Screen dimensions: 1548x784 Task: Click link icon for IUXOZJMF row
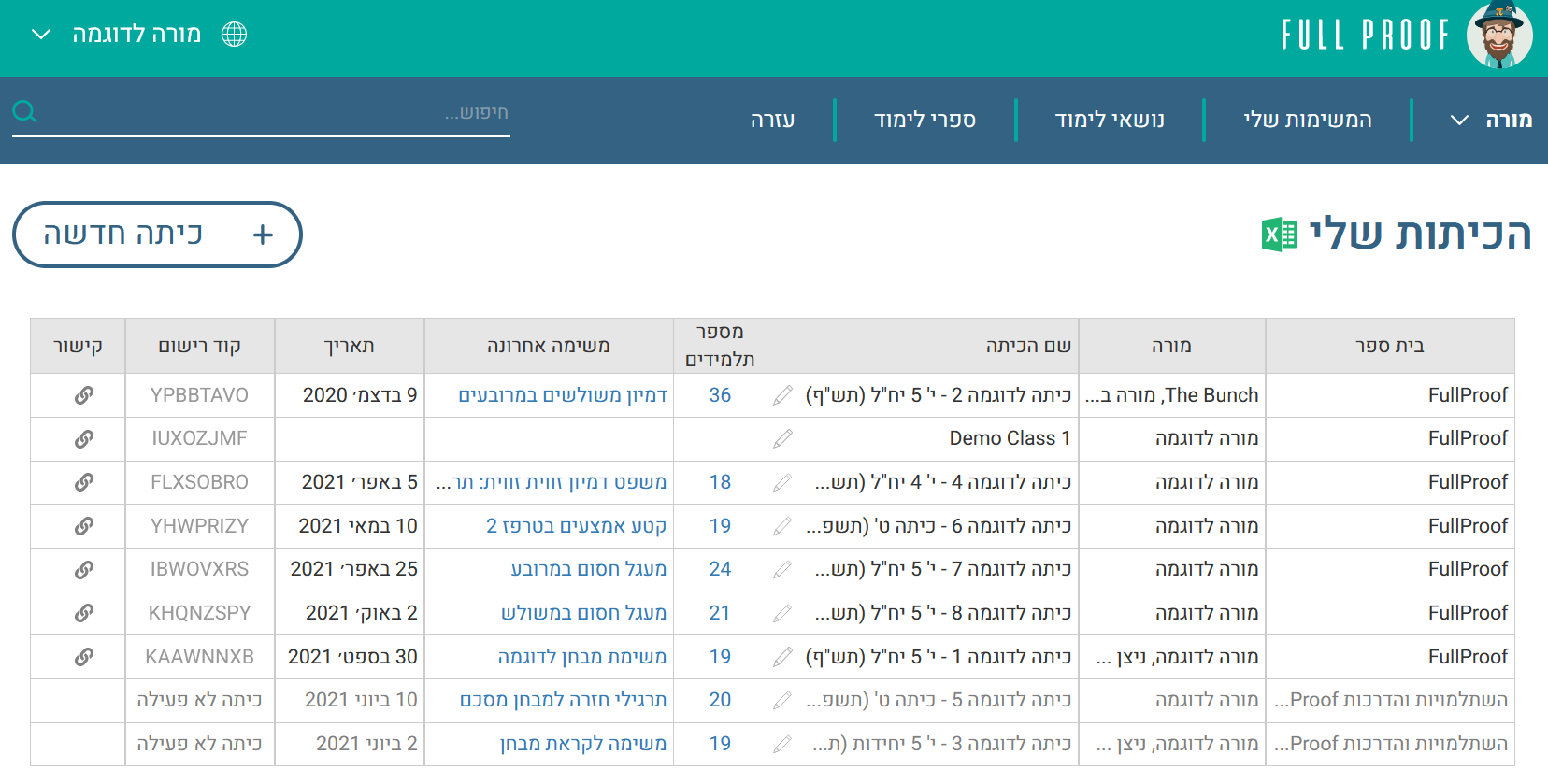83,438
